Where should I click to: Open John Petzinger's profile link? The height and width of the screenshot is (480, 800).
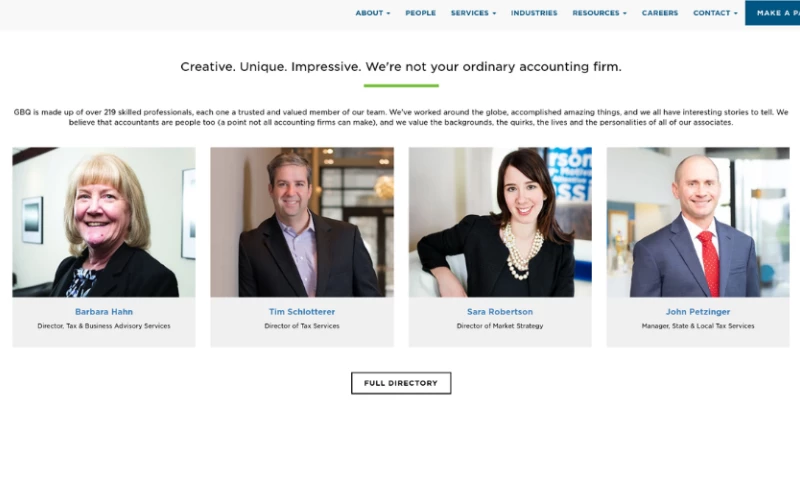click(x=698, y=312)
